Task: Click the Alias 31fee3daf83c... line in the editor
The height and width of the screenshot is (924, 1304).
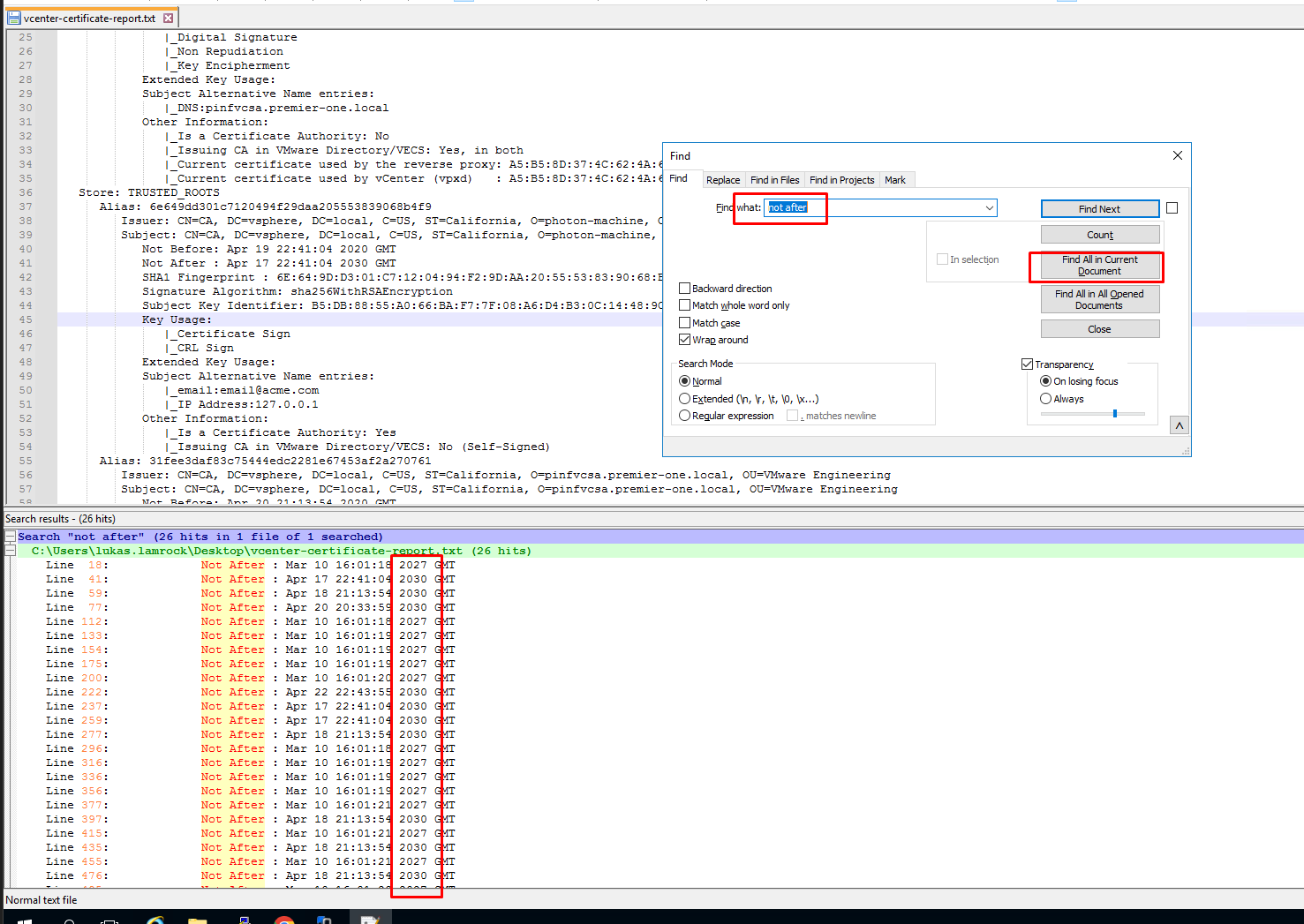Action: (266, 461)
